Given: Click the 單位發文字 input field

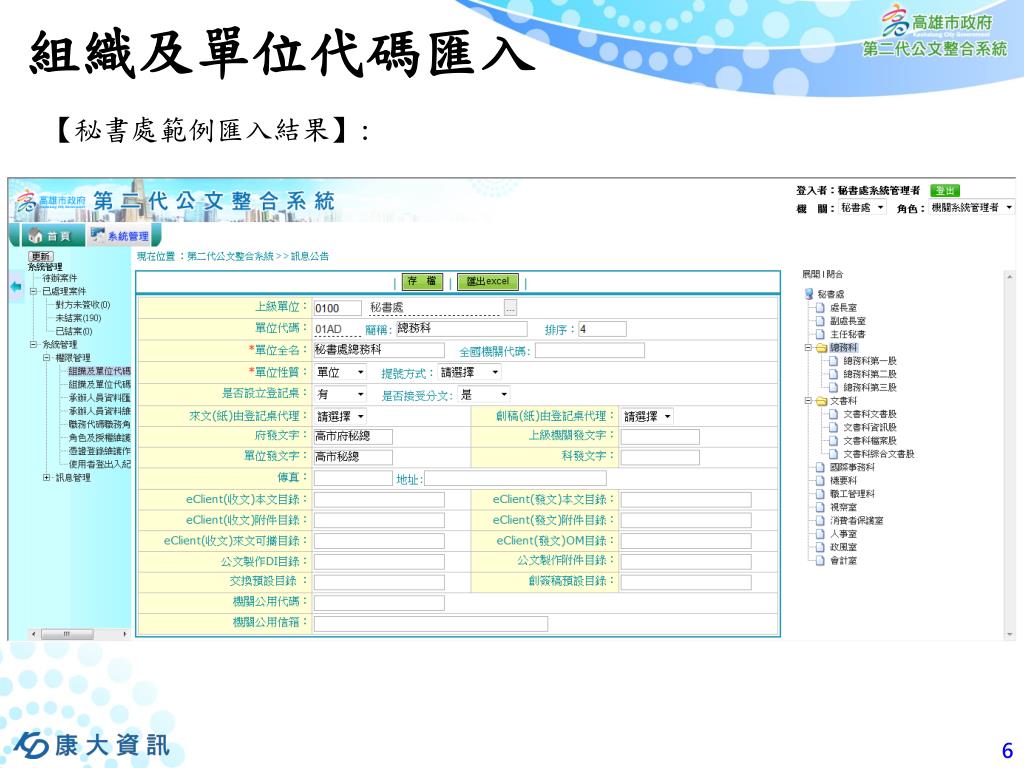Looking at the screenshot, I should click(353, 457).
